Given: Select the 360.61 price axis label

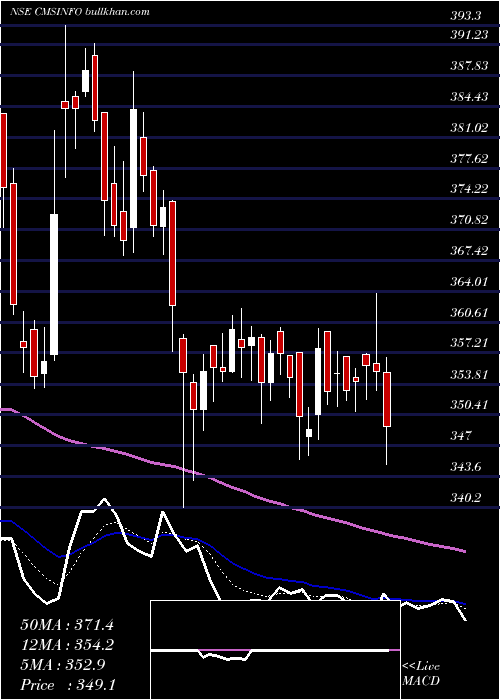Looking at the screenshot, I should tap(469, 312).
